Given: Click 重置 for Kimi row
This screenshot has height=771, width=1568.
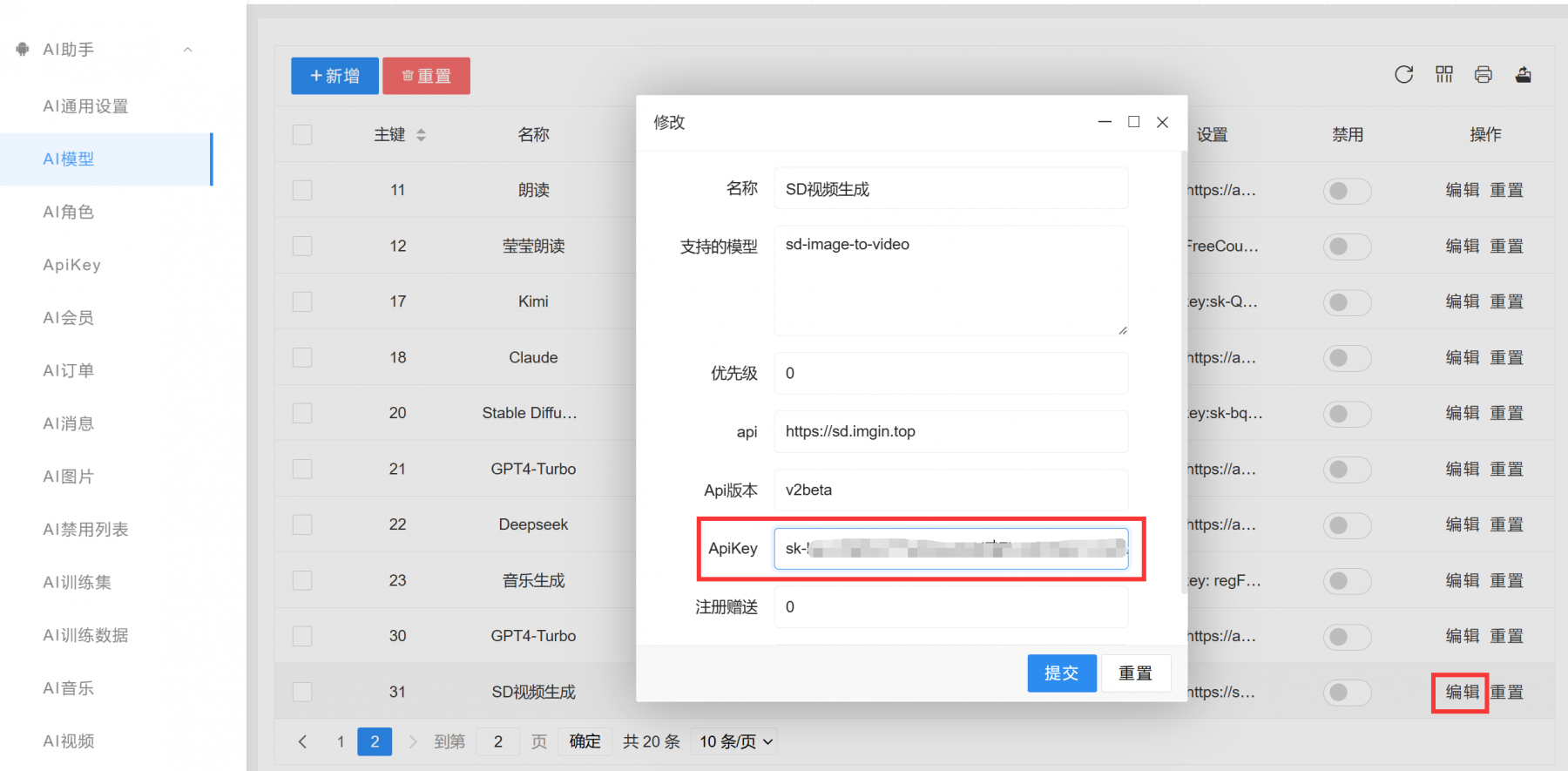Looking at the screenshot, I should pyautogui.click(x=1506, y=301).
